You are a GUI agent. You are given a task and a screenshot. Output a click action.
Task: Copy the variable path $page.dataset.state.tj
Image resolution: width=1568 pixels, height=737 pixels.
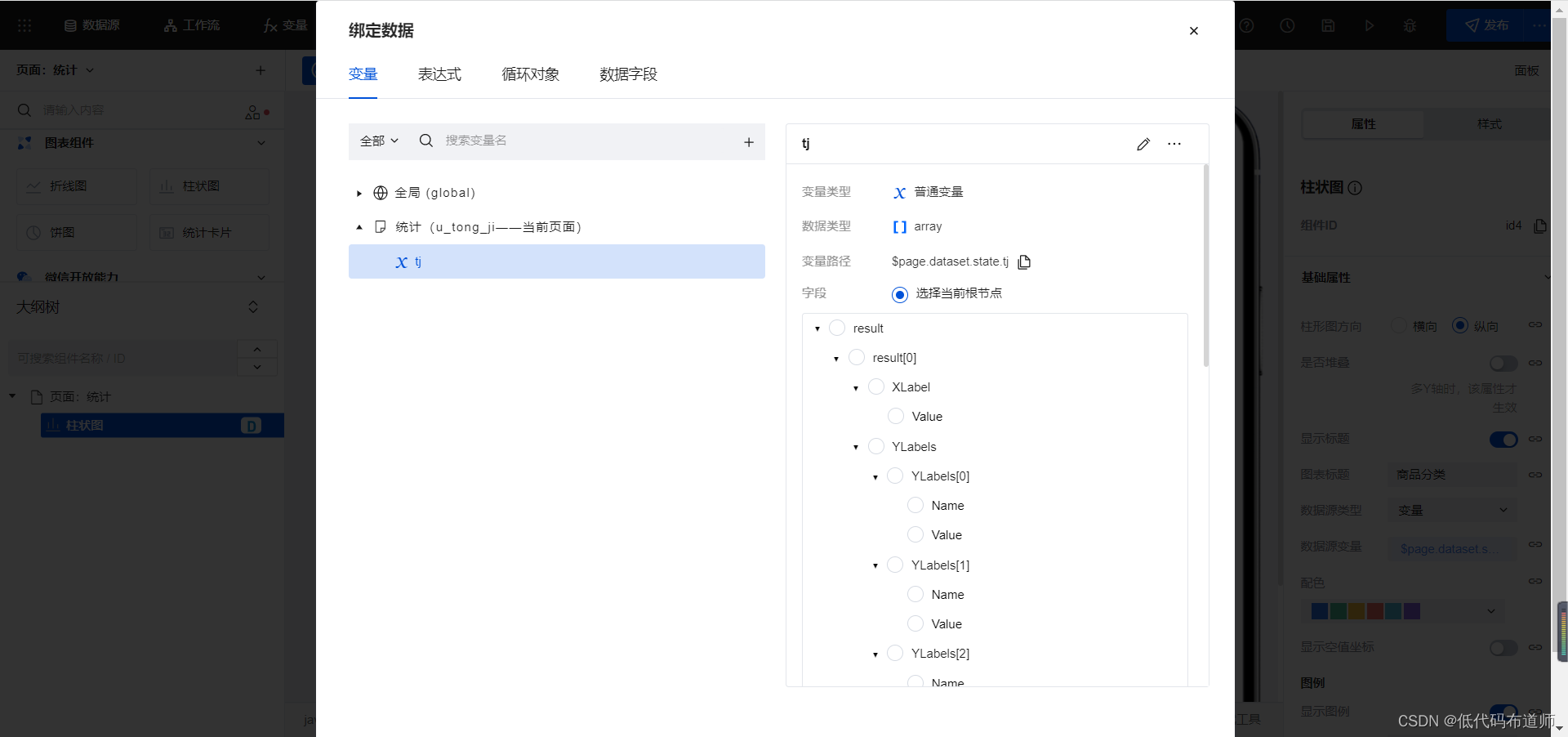tap(1024, 261)
